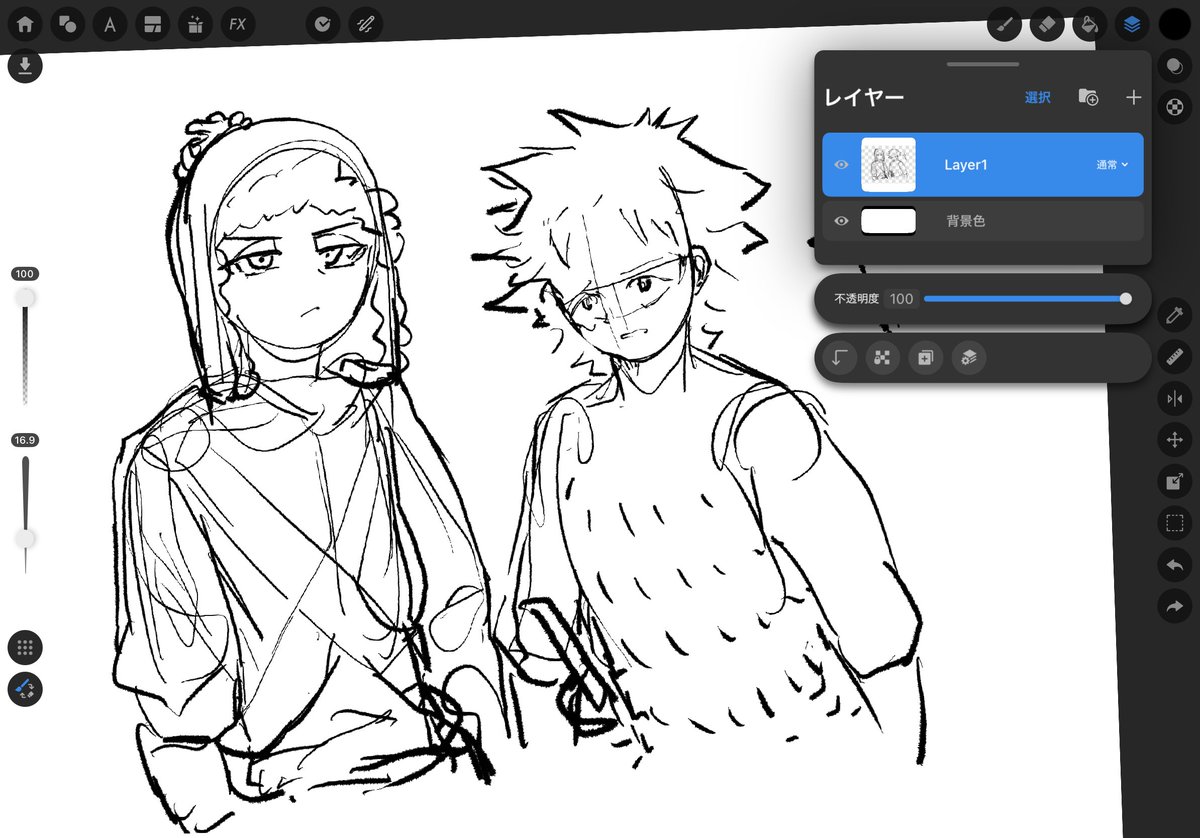
Task: Toggle alpha lock checkered lock button
Action: point(882,358)
